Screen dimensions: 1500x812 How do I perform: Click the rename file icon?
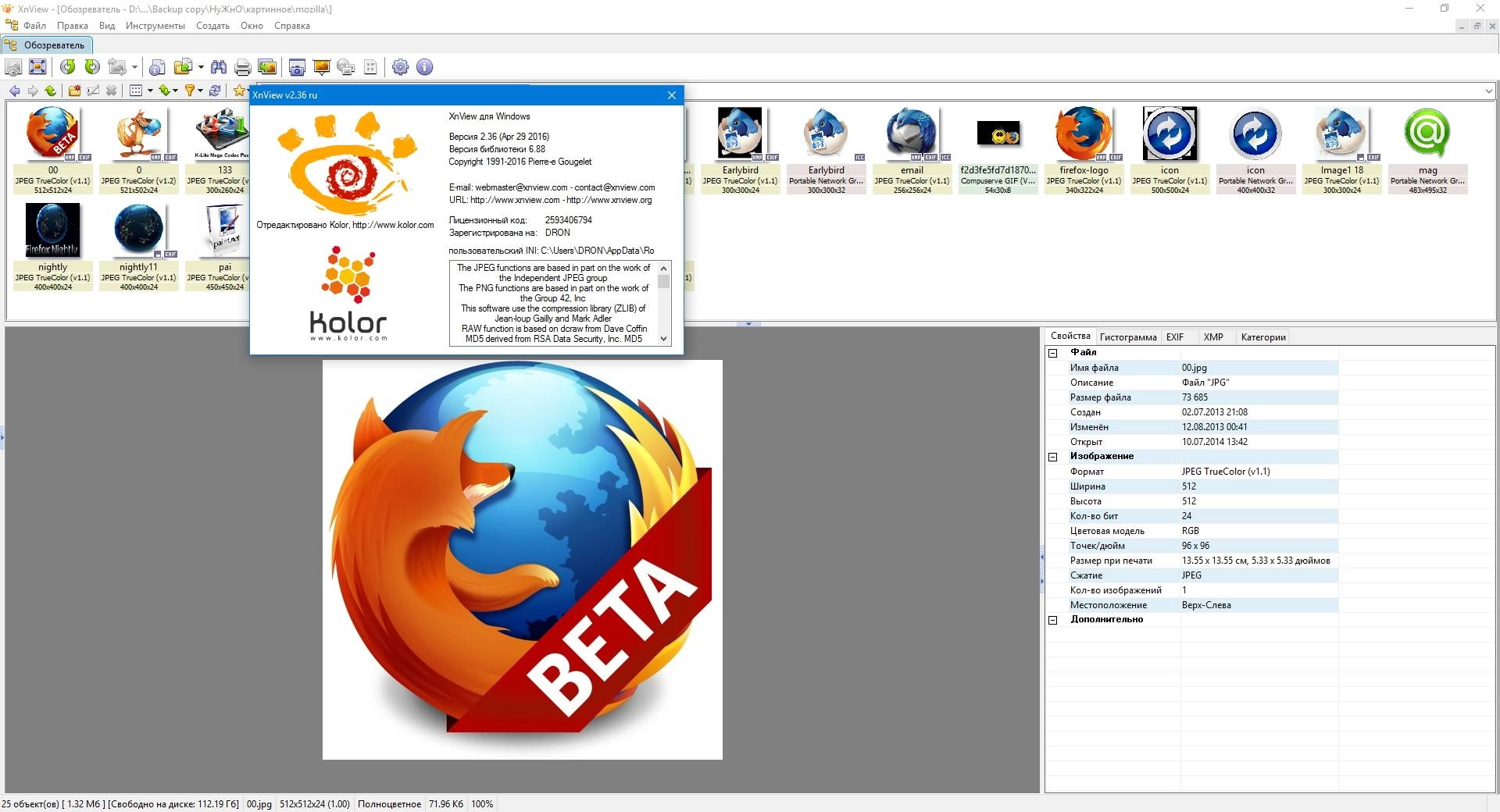point(93,91)
